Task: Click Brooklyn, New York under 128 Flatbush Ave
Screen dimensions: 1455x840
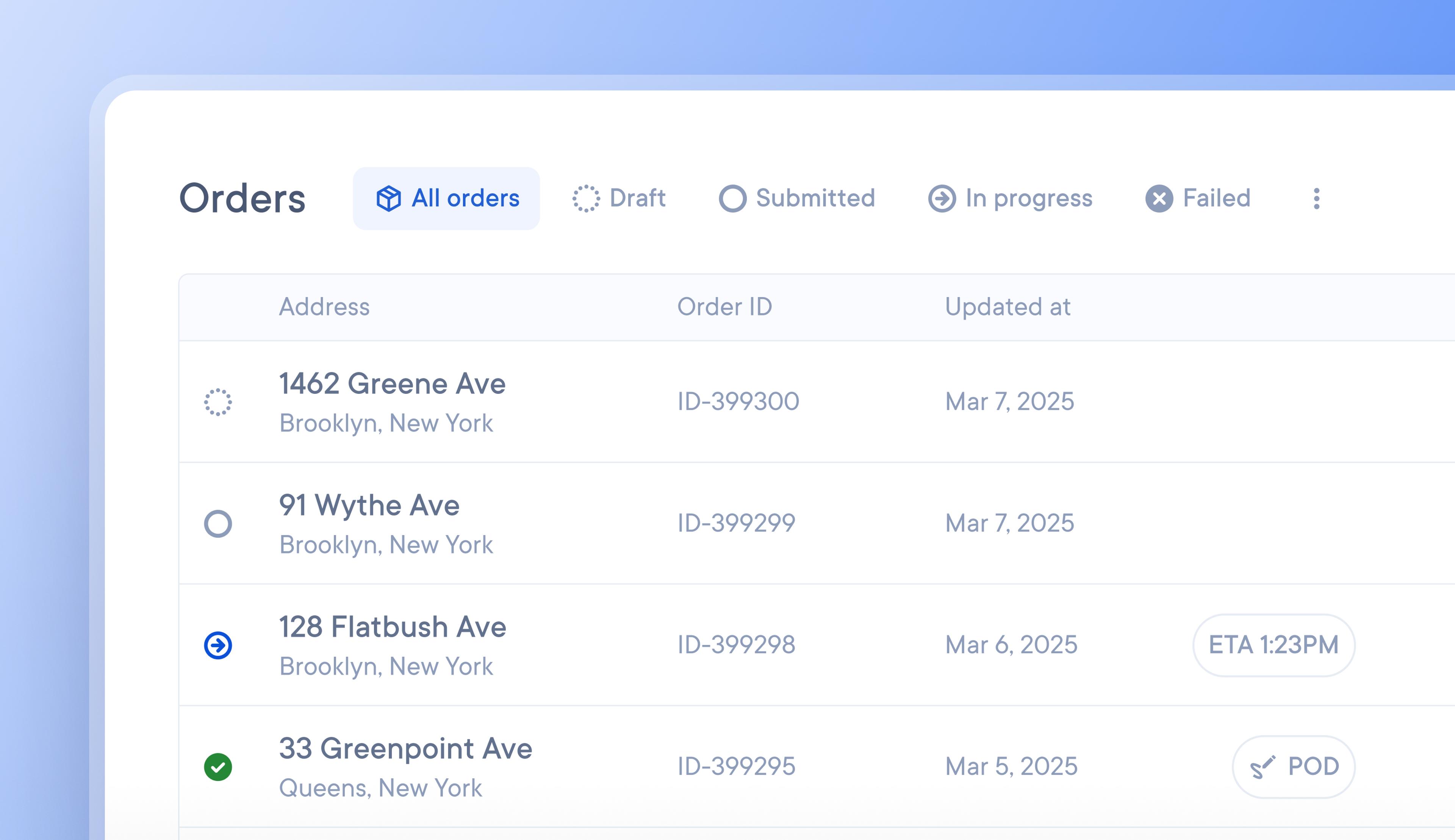Action: click(386, 667)
